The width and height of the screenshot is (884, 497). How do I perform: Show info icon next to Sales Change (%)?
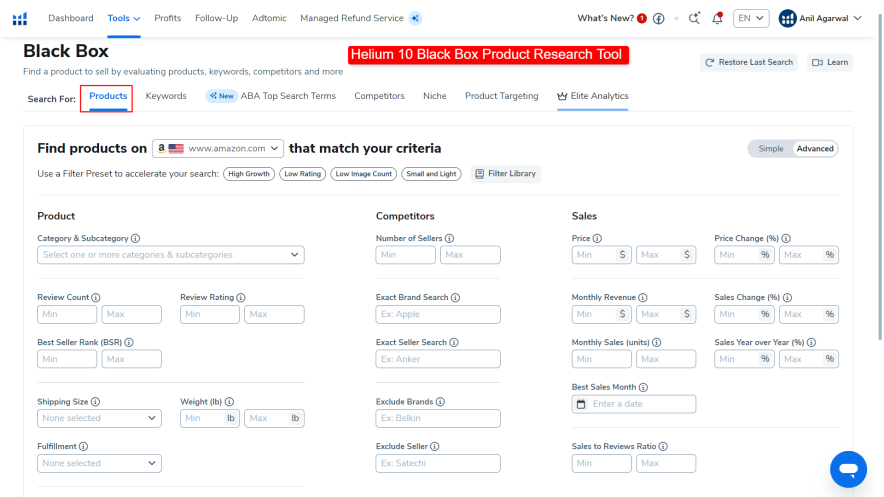point(788,298)
